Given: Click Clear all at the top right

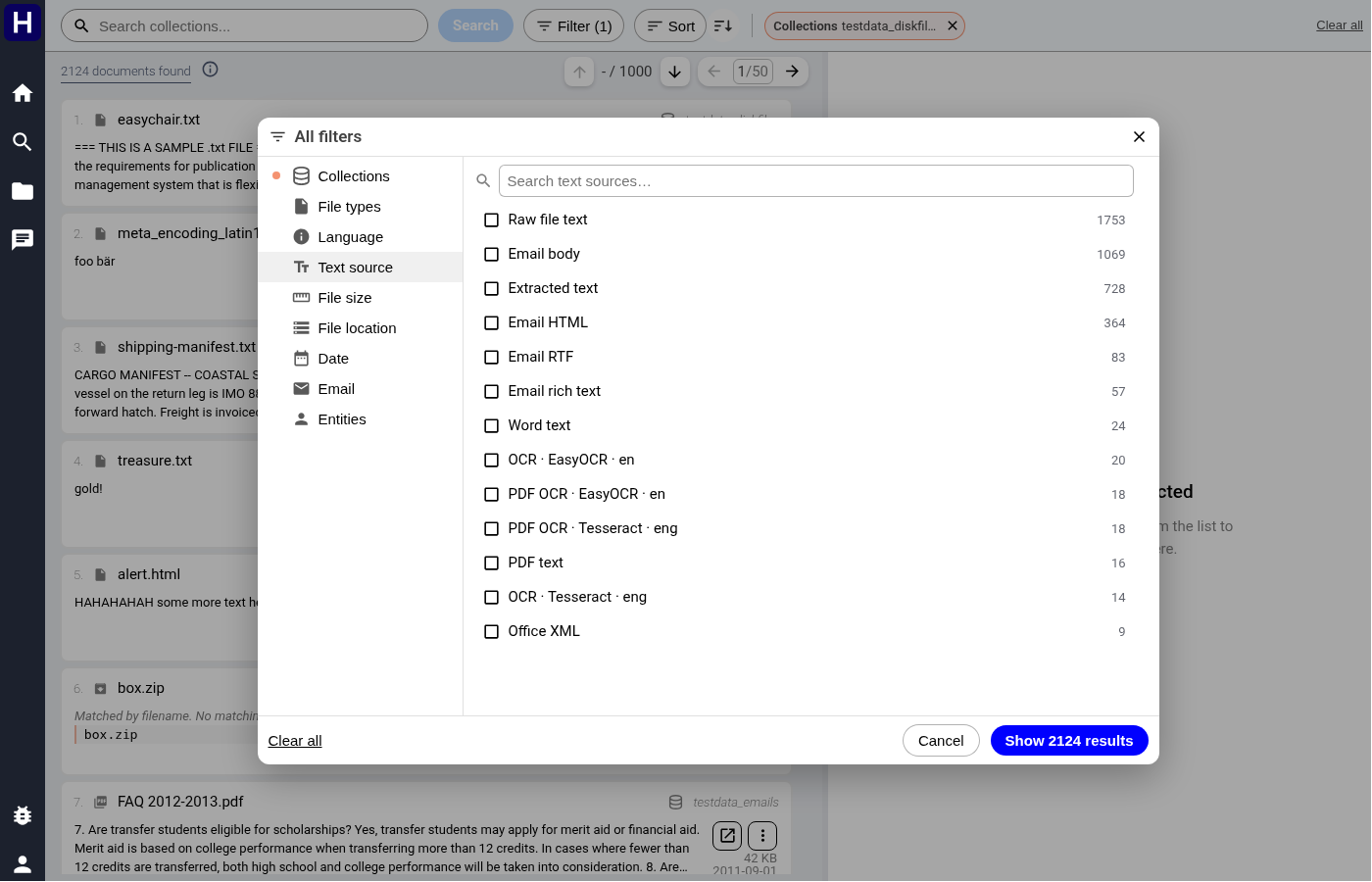Looking at the screenshot, I should 1339,25.
